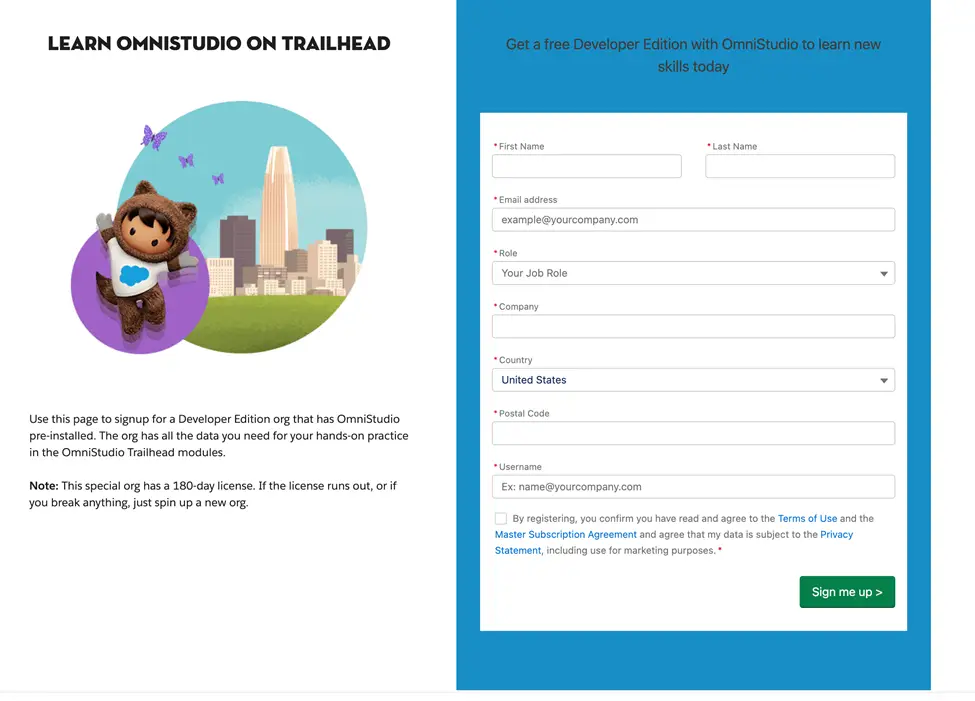The height and width of the screenshot is (701, 975).
Task: Click the blue cloud logo on Astro's shirt
Action: (134, 276)
